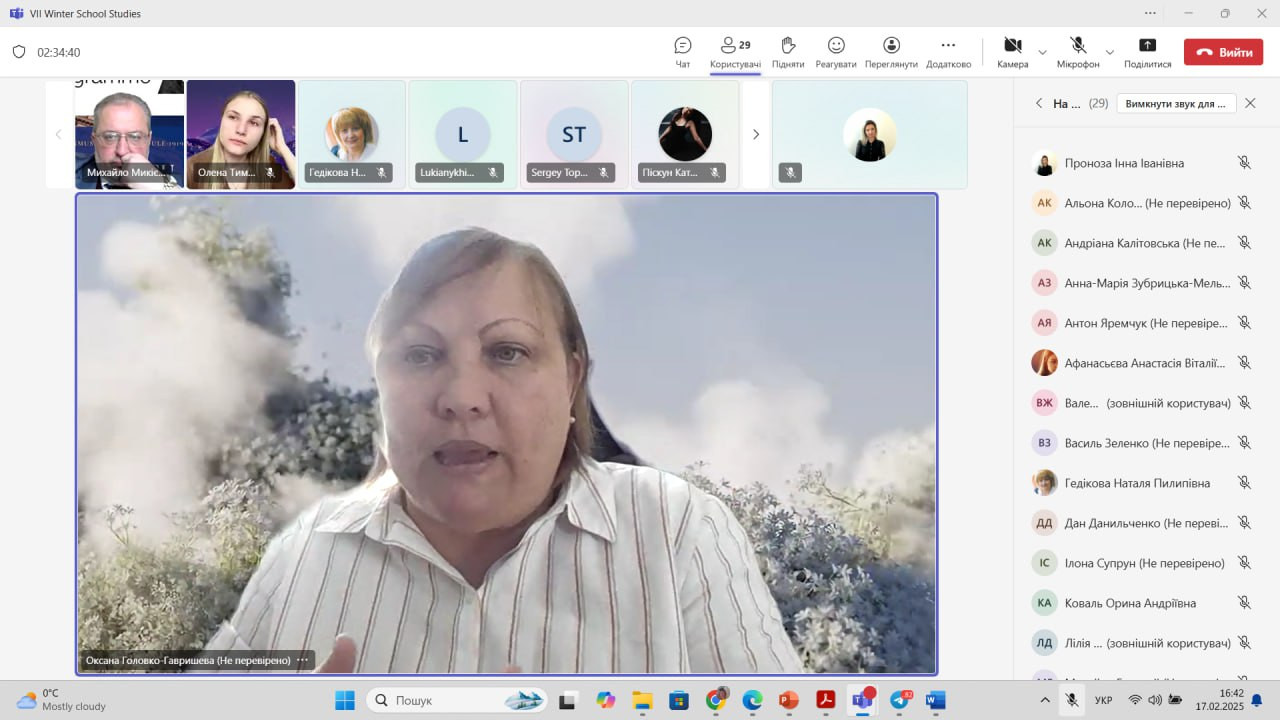Show previous participants in the video strip
Image resolution: width=1280 pixels, height=720 pixels.
58,134
